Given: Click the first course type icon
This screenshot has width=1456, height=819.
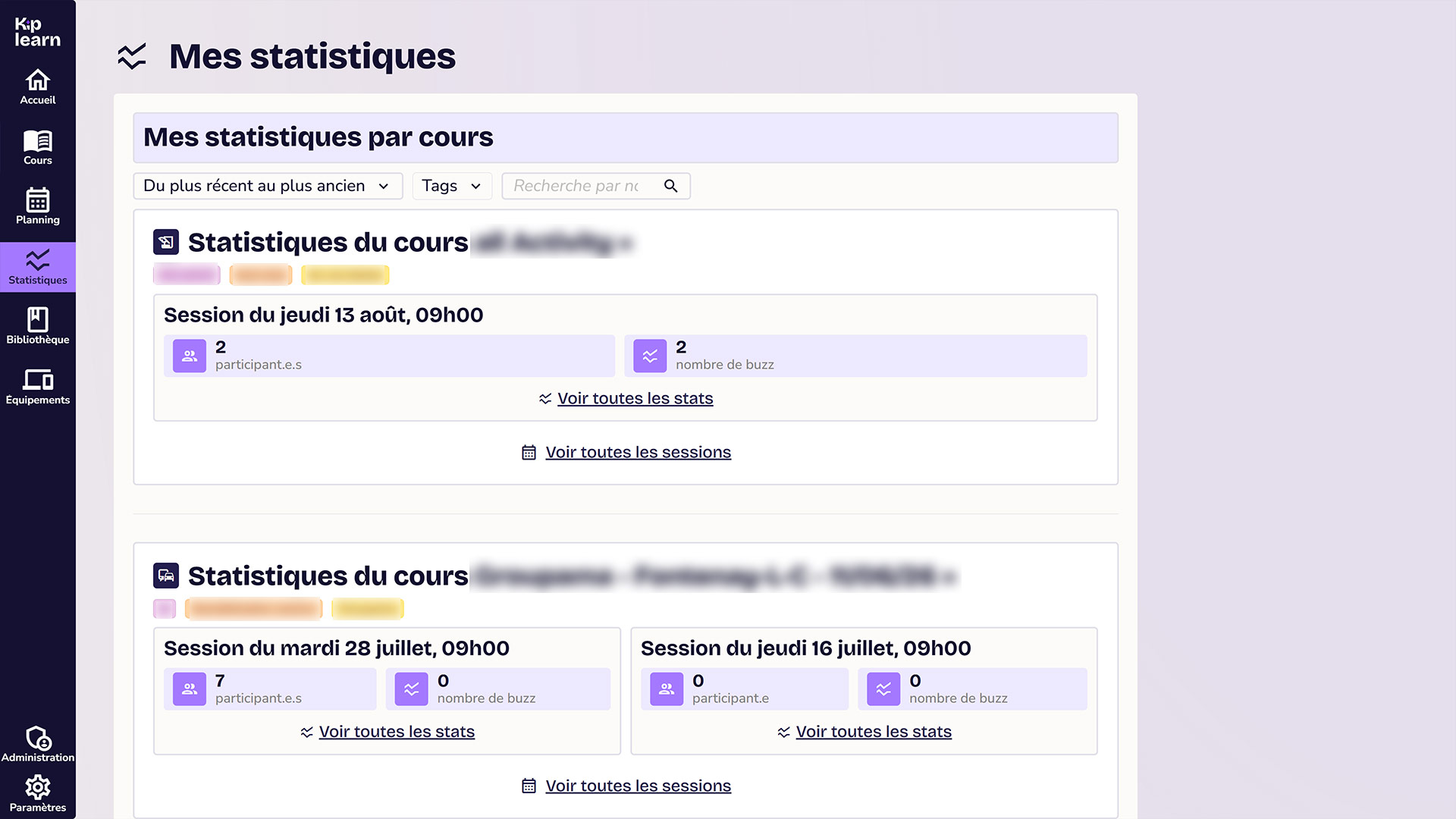Looking at the screenshot, I should coord(166,243).
